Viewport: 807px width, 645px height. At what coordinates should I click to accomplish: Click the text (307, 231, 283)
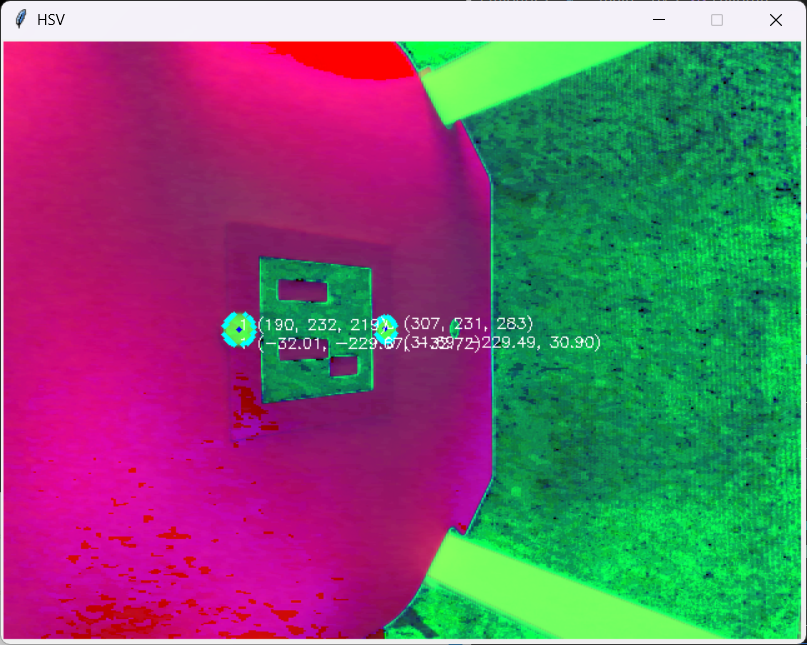[x=468, y=324]
